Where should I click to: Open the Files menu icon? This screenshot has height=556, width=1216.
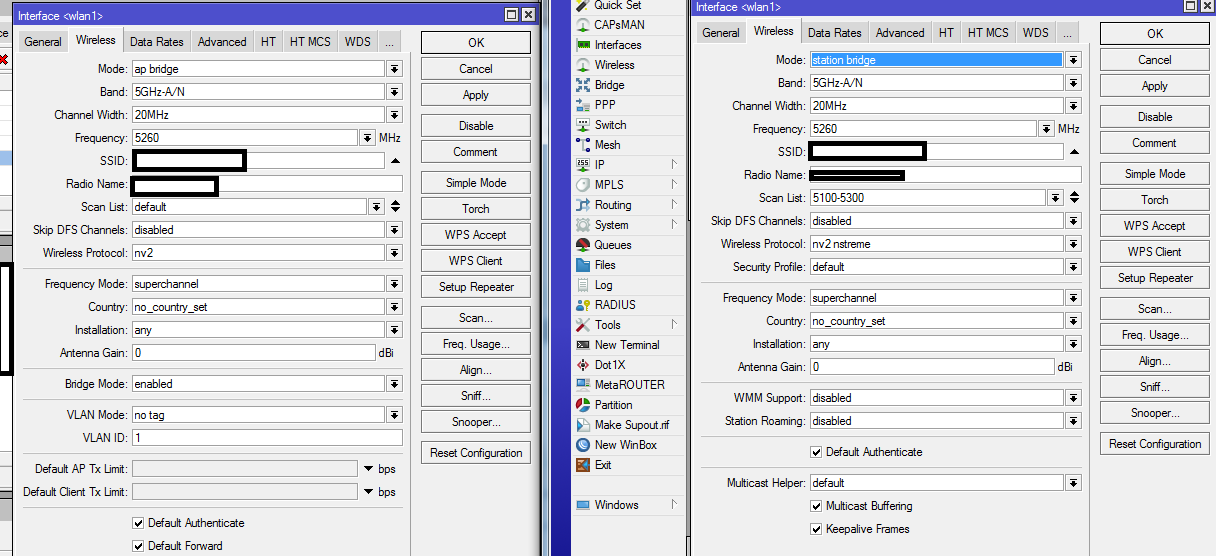584,265
